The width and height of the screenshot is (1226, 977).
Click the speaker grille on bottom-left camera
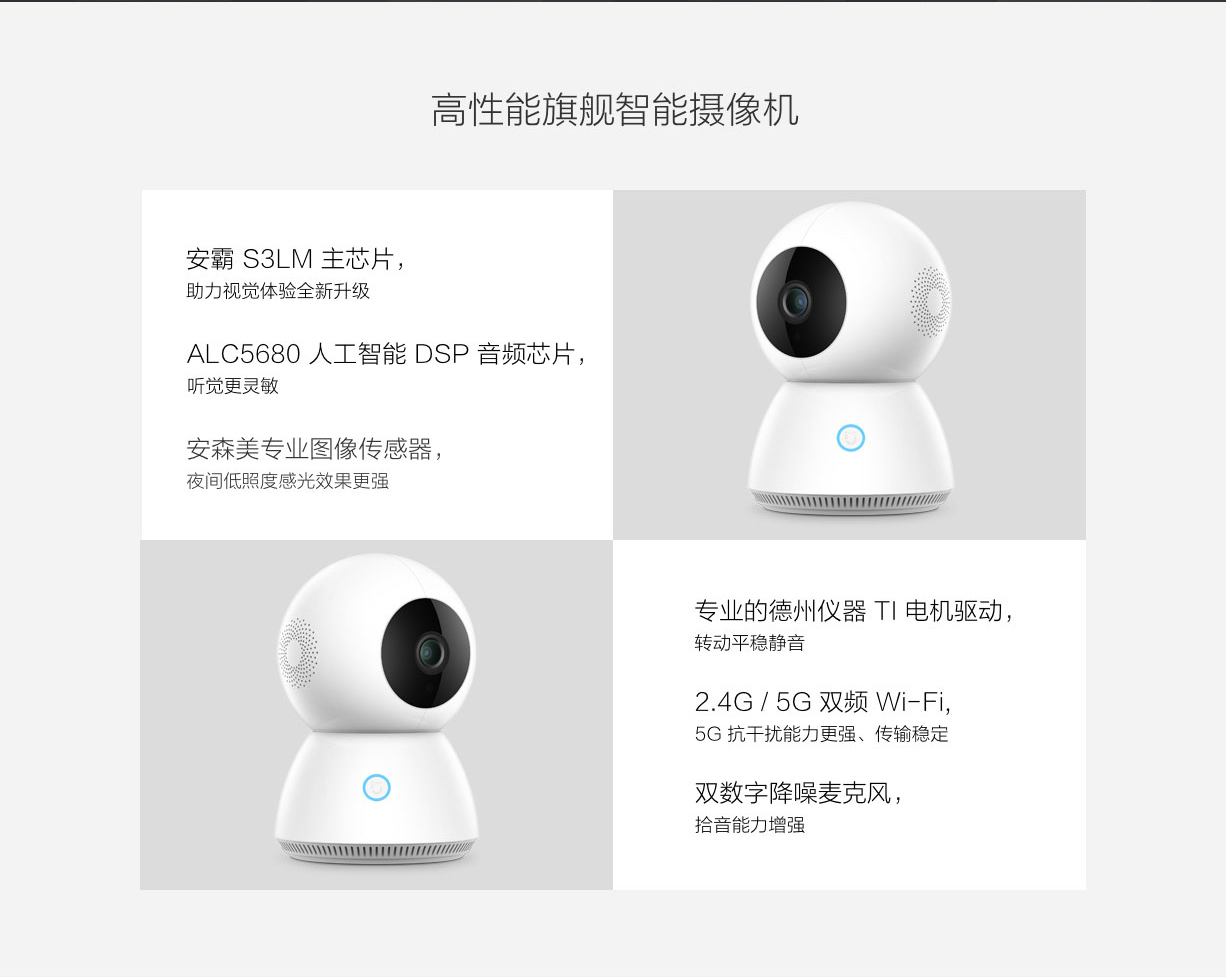[298, 652]
